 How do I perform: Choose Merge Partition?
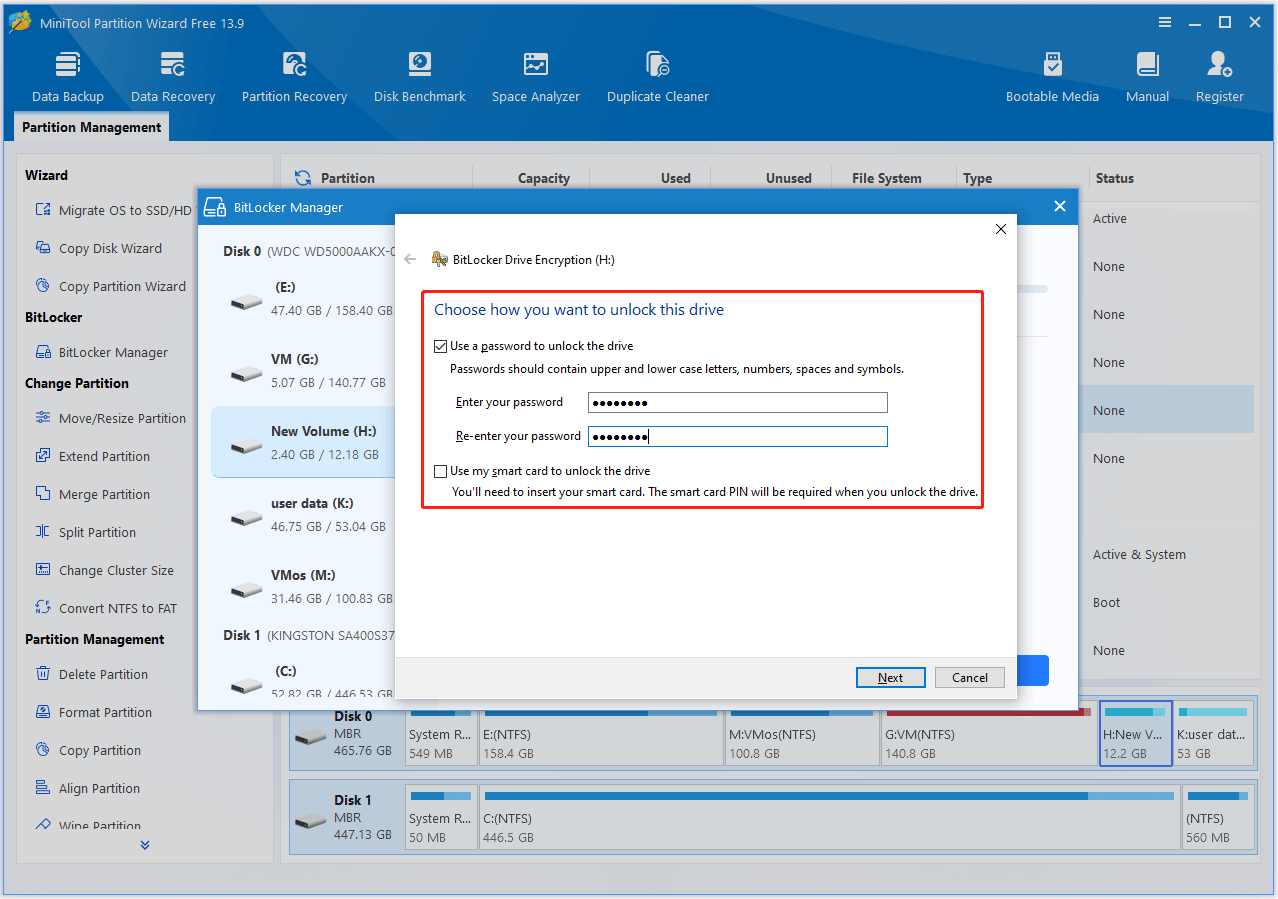[92, 494]
